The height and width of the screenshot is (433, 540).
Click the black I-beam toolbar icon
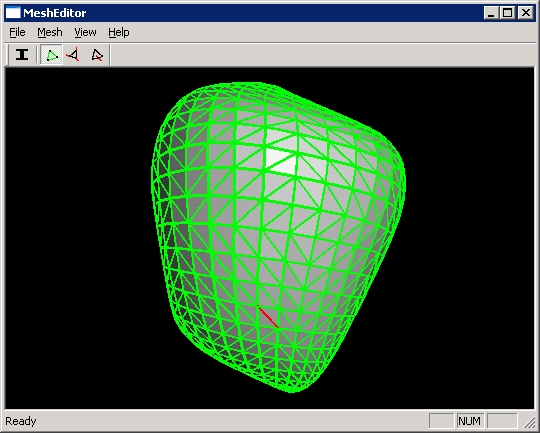pos(22,55)
